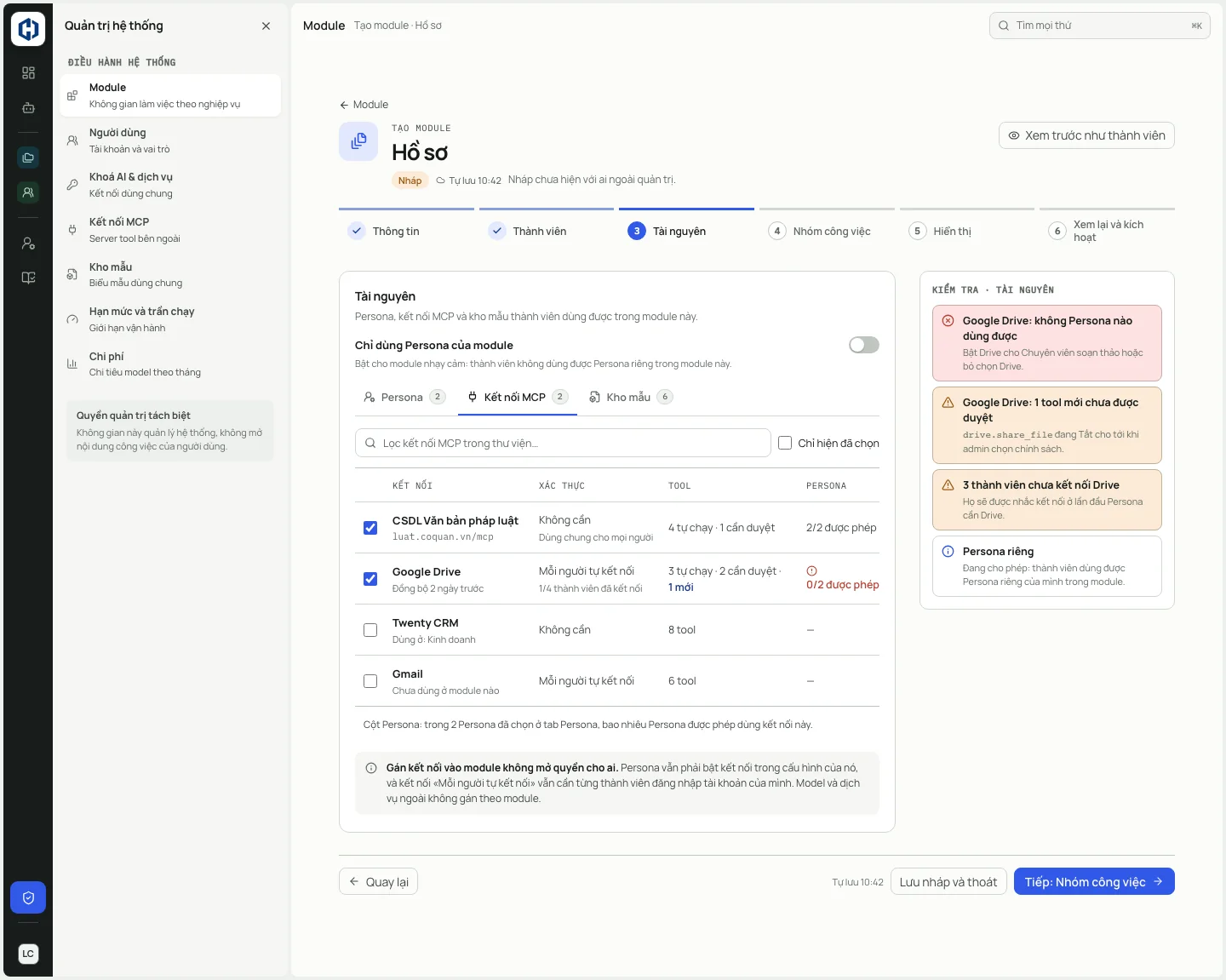Viewport: 1226px width, 980px height.
Task: Check the Twenty CRM connection checkbox
Action: pyautogui.click(x=370, y=630)
